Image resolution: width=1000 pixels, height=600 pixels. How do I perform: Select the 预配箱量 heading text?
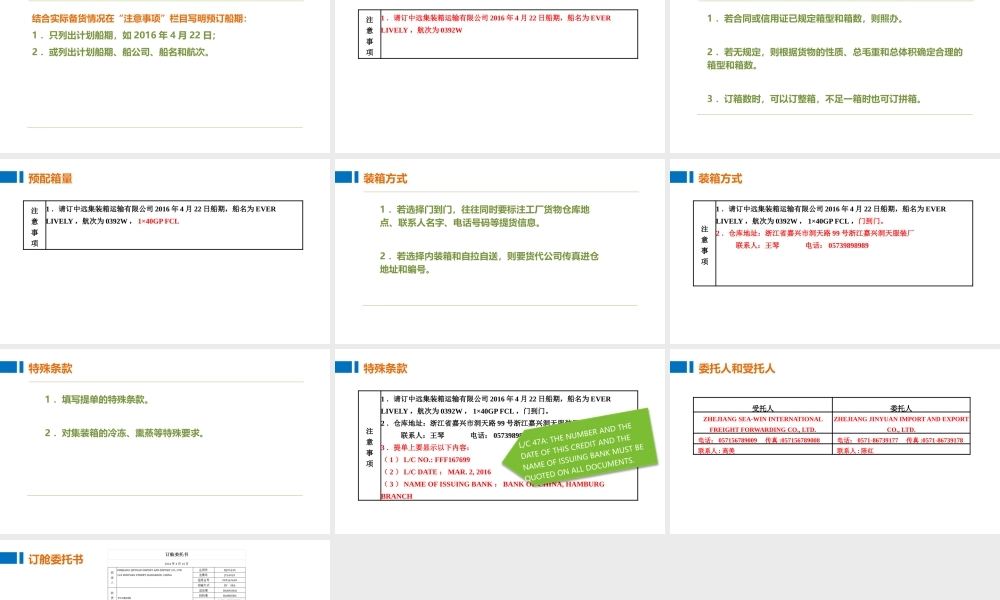pos(48,177)
